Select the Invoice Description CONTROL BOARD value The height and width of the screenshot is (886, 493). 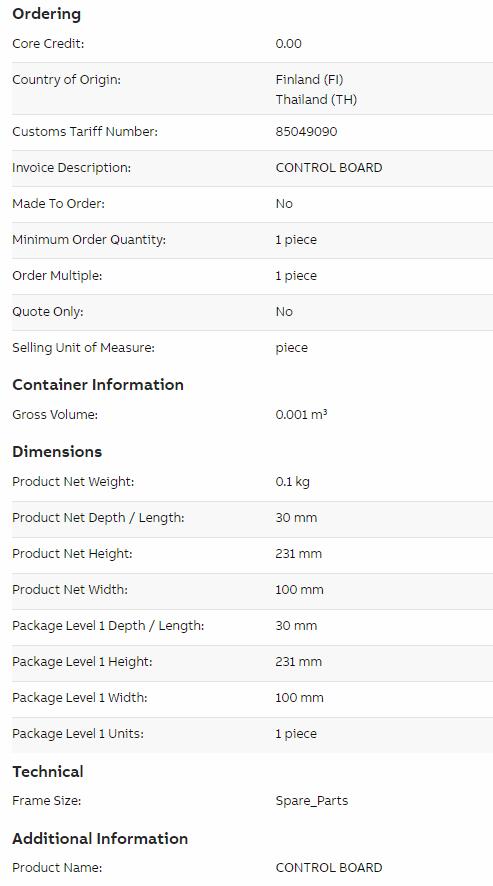[x=329, y=168]
